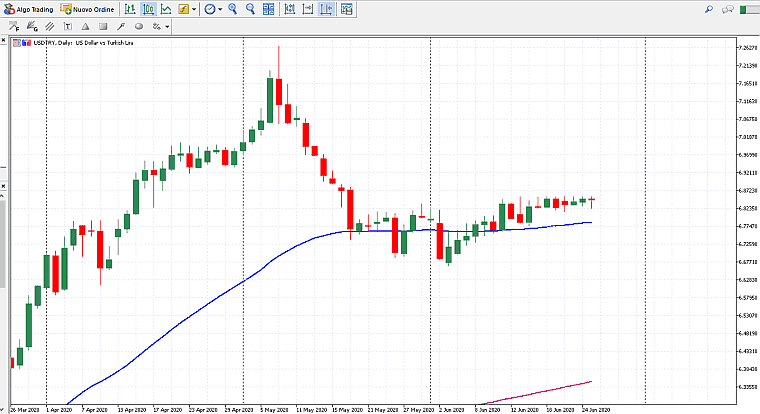Tile chart windows with grid icon

pos(269,9)
